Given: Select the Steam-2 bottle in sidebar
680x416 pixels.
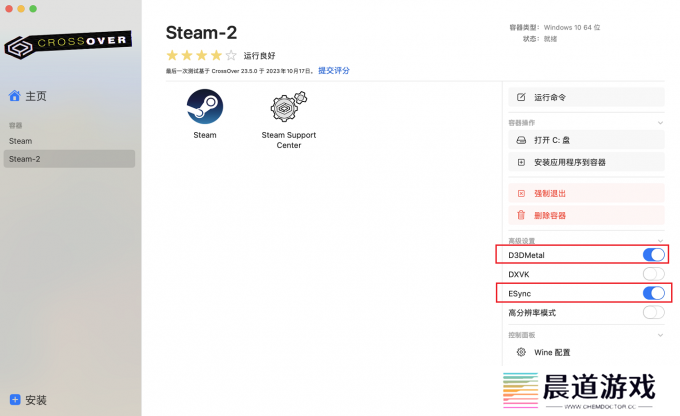Looking at the screenshot, I should [69, 159].
